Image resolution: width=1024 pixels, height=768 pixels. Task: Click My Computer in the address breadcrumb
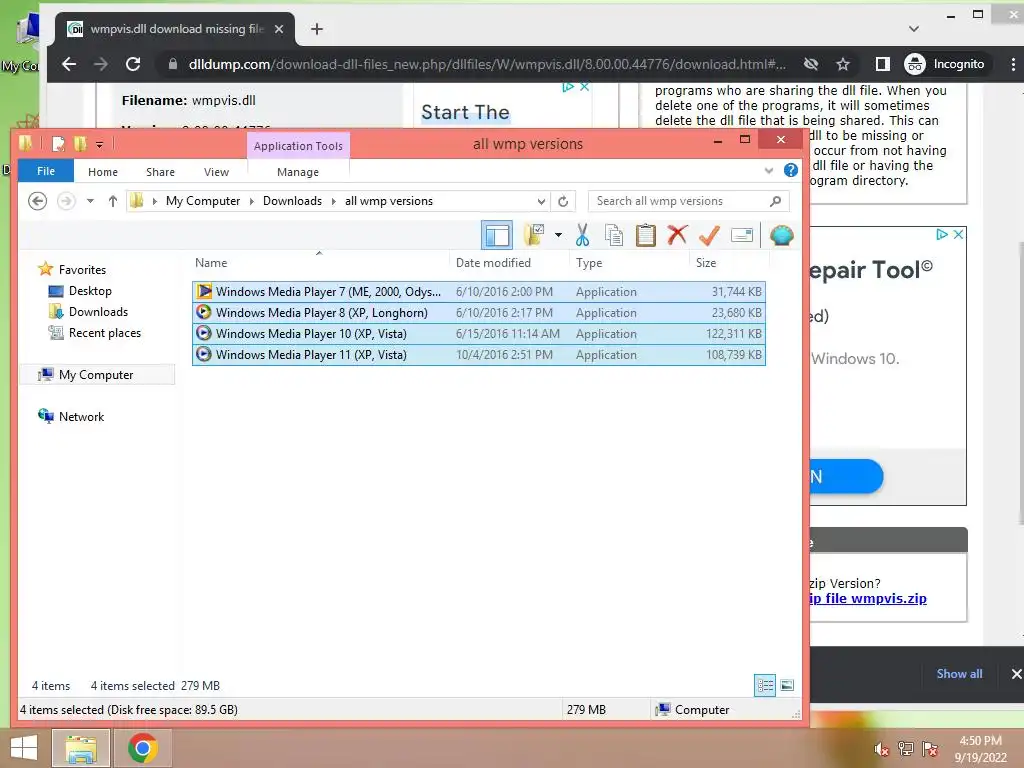(x=202, y=201)
